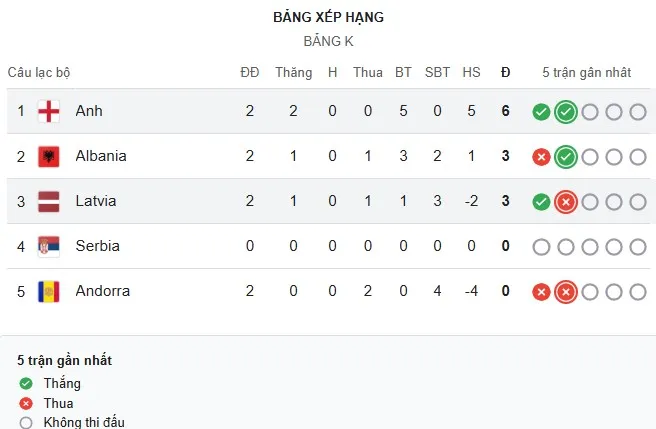Click the Andorra flag icon

(x=47, y=291)
